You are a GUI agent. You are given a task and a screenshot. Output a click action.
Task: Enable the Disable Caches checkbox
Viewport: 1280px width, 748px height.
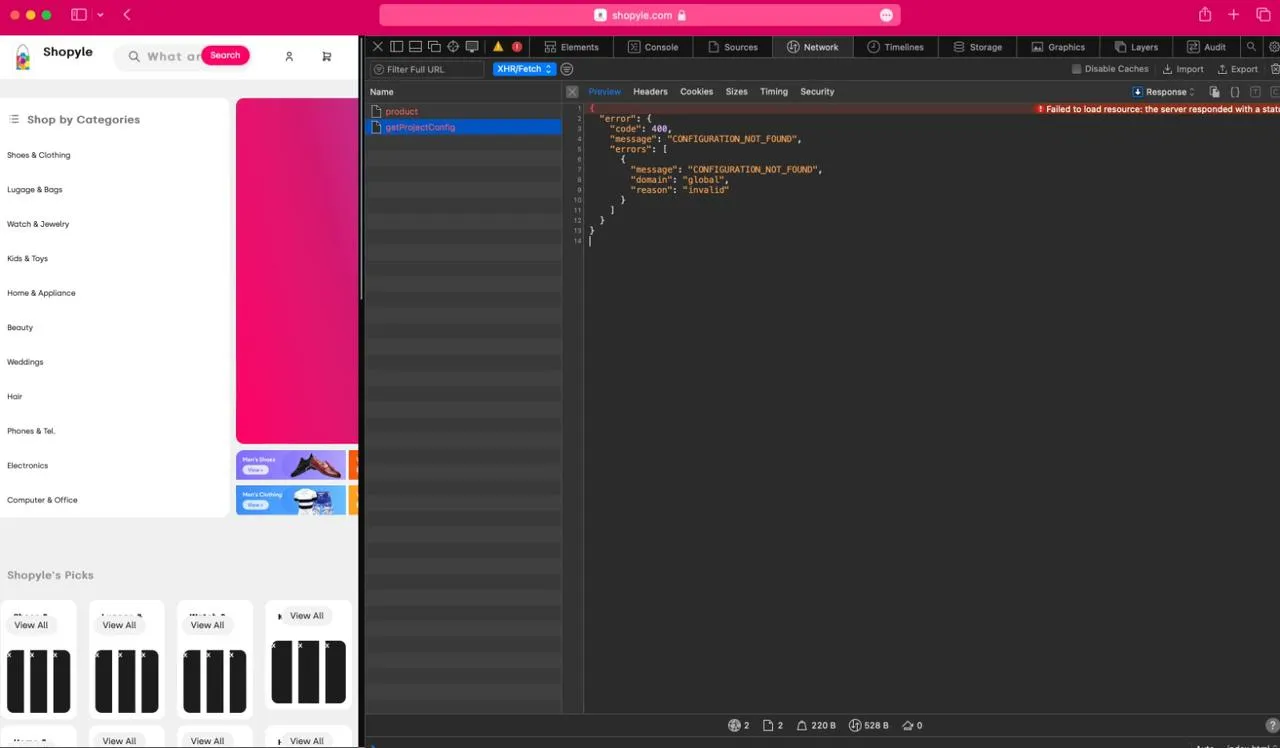(1076, 69)
